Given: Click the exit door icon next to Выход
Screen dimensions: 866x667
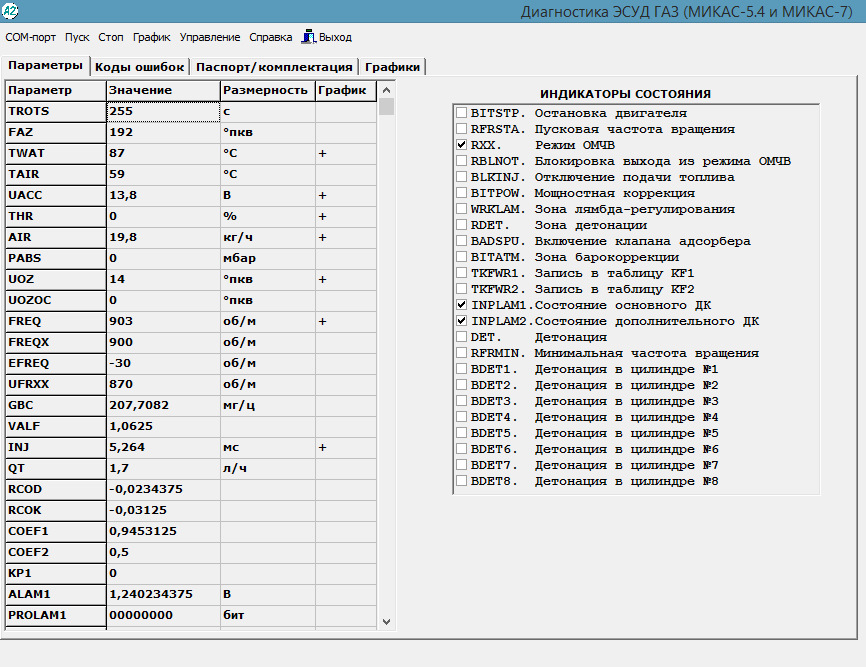Looking at the screenshot, I should click(x=308, y=36).
